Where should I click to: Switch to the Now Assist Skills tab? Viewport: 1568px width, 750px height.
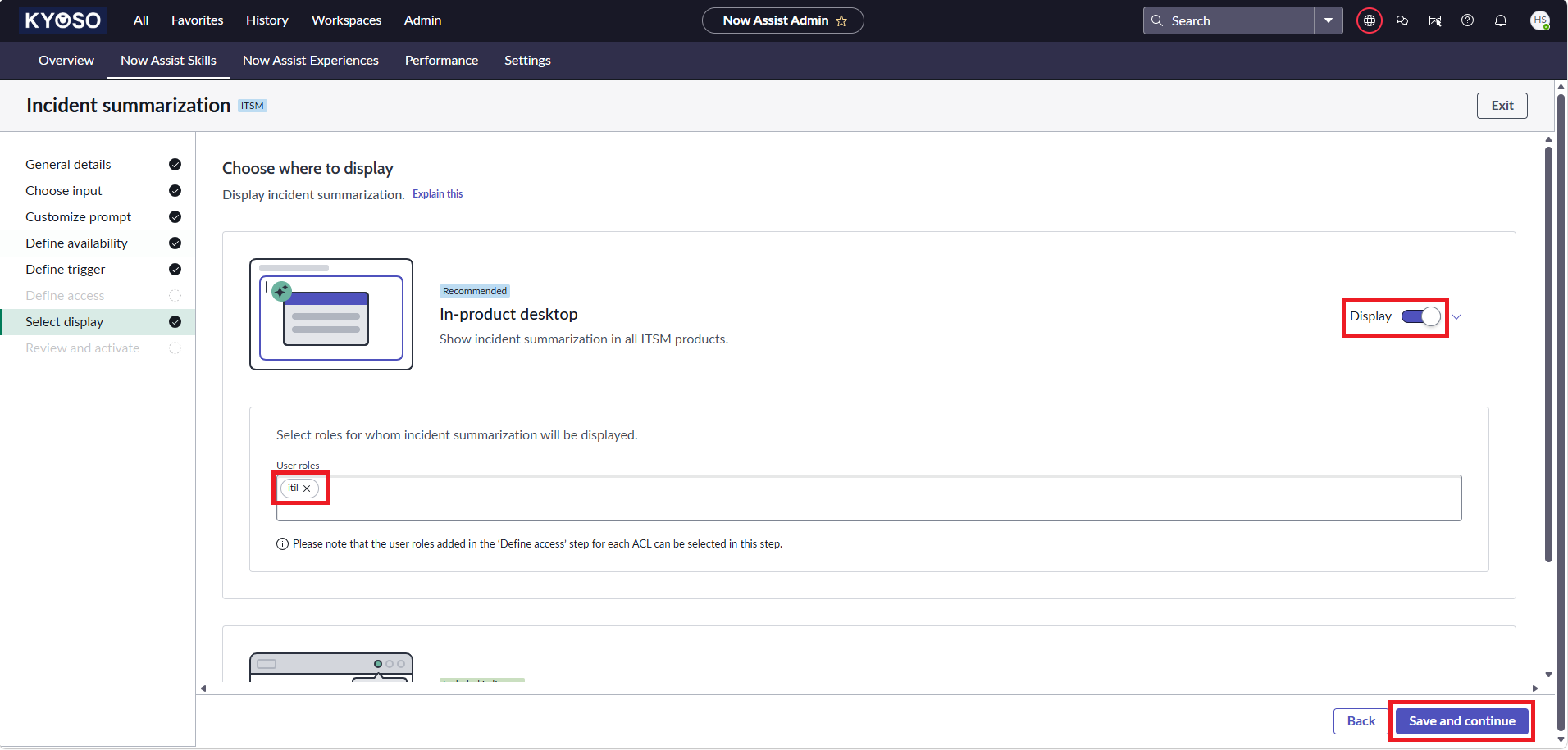click(x=169, y=61)
